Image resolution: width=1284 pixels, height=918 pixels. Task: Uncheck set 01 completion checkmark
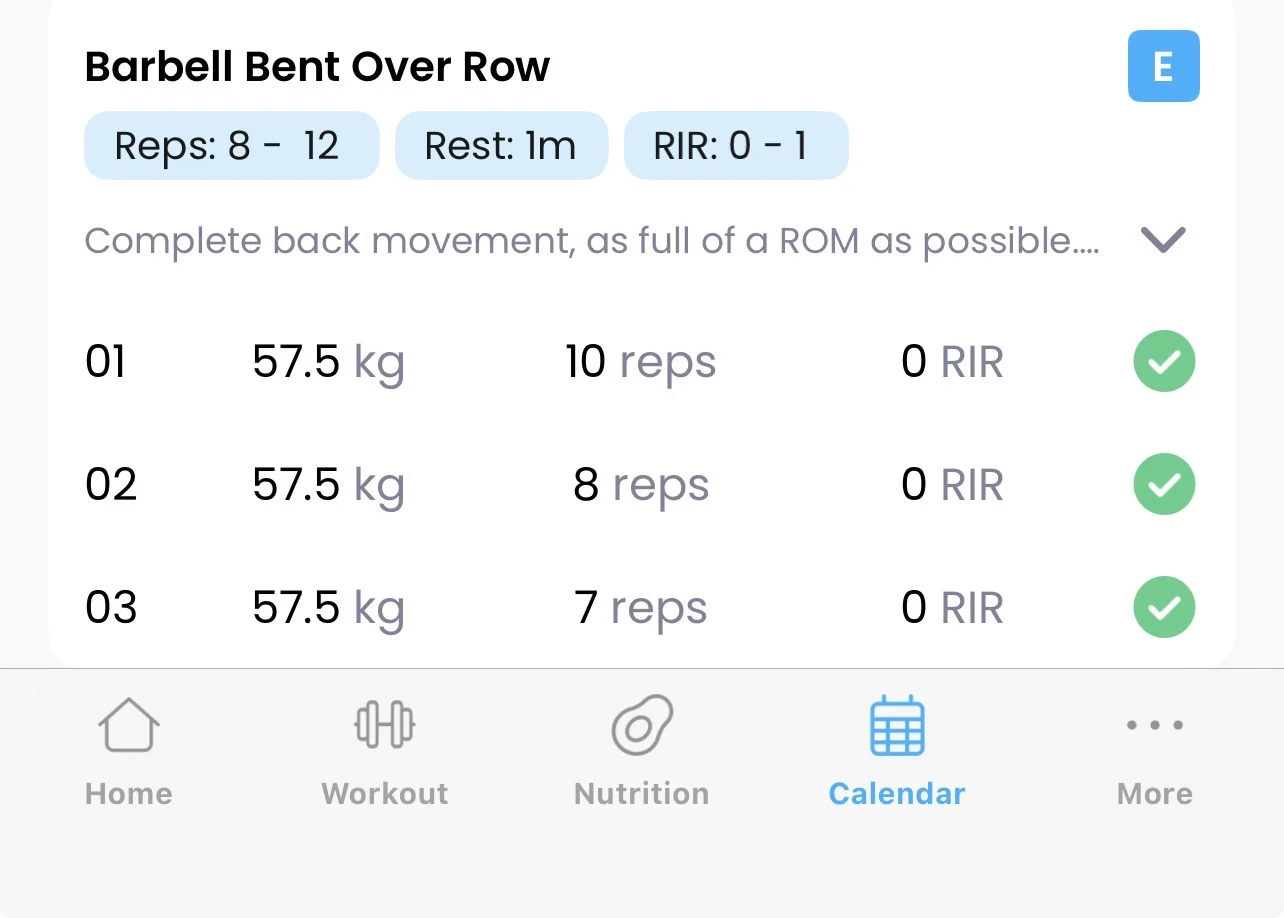(x=1164, y=361)
